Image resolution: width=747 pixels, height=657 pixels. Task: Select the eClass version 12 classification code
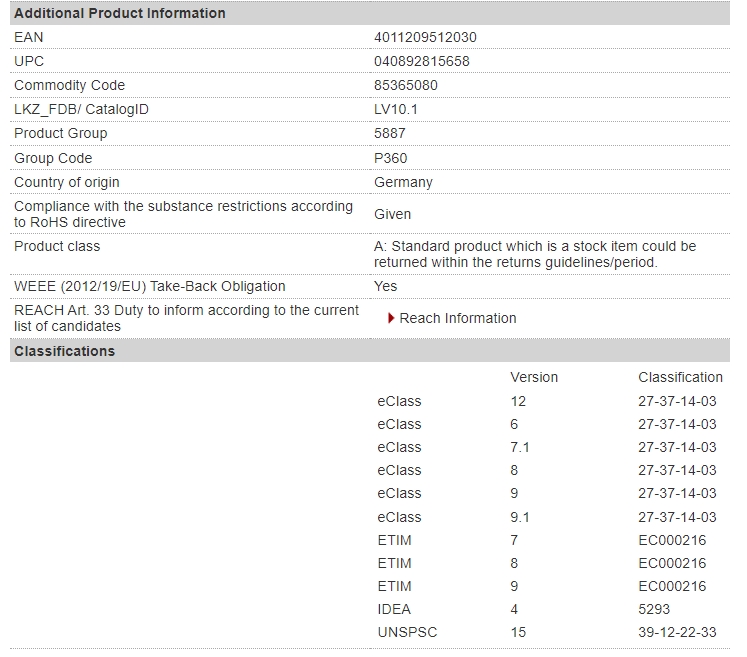(677, 401)
